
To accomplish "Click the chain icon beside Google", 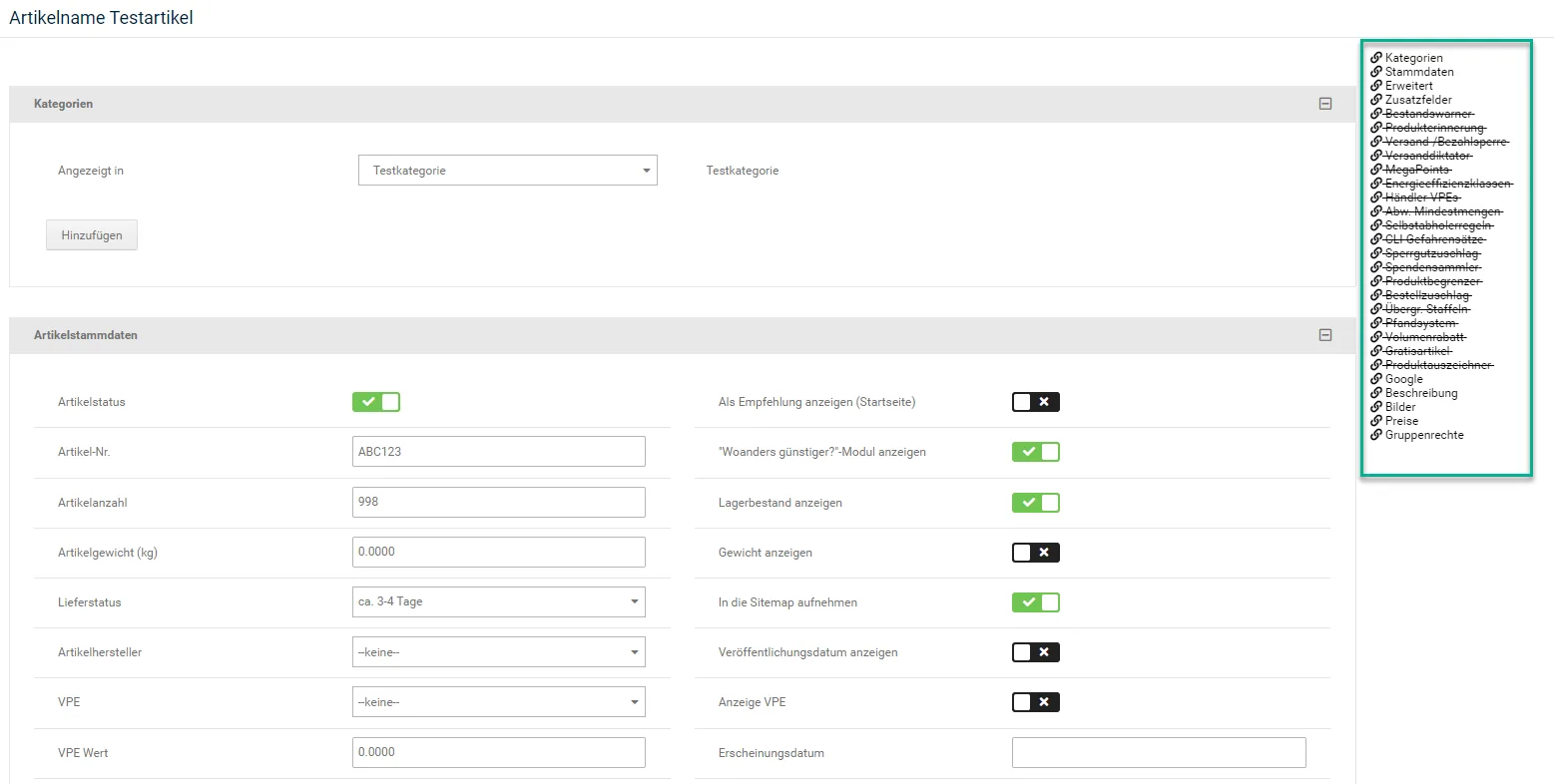I will click(1376, 379).
